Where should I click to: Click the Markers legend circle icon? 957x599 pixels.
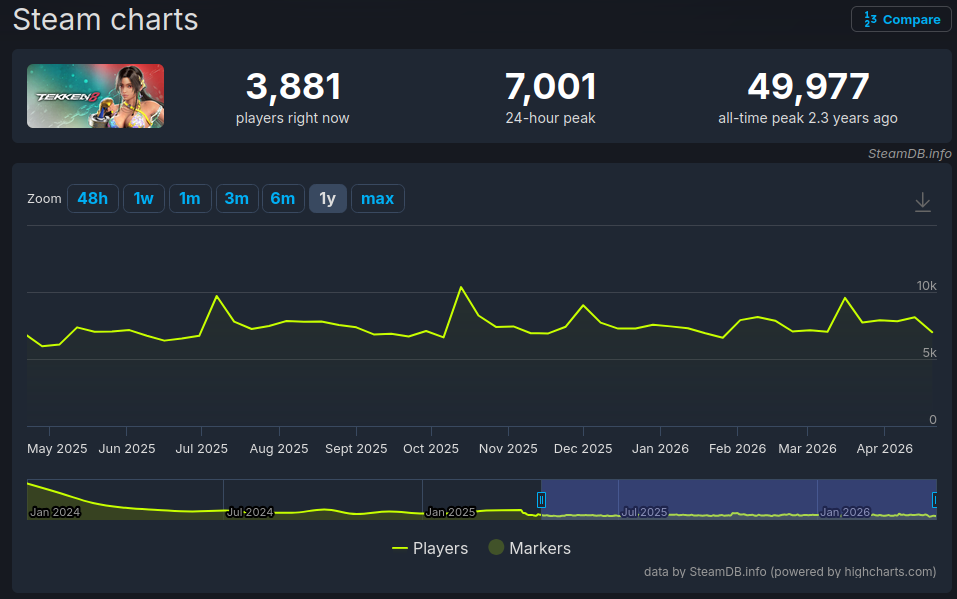(496, 547)
